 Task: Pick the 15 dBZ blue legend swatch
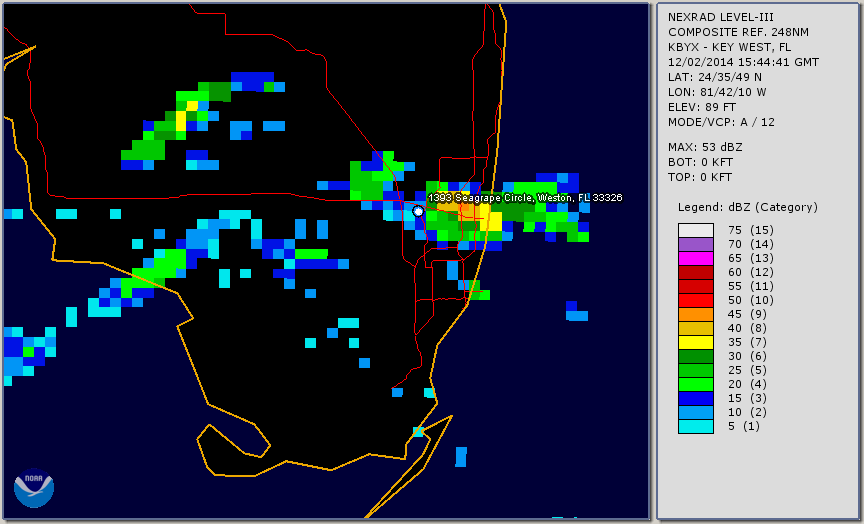tap(696, 398)
